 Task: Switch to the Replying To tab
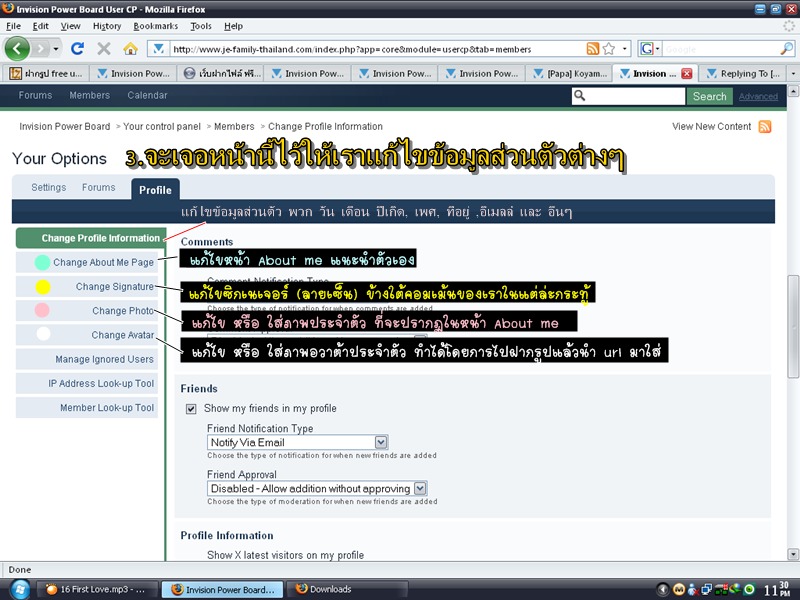point(743,73)
